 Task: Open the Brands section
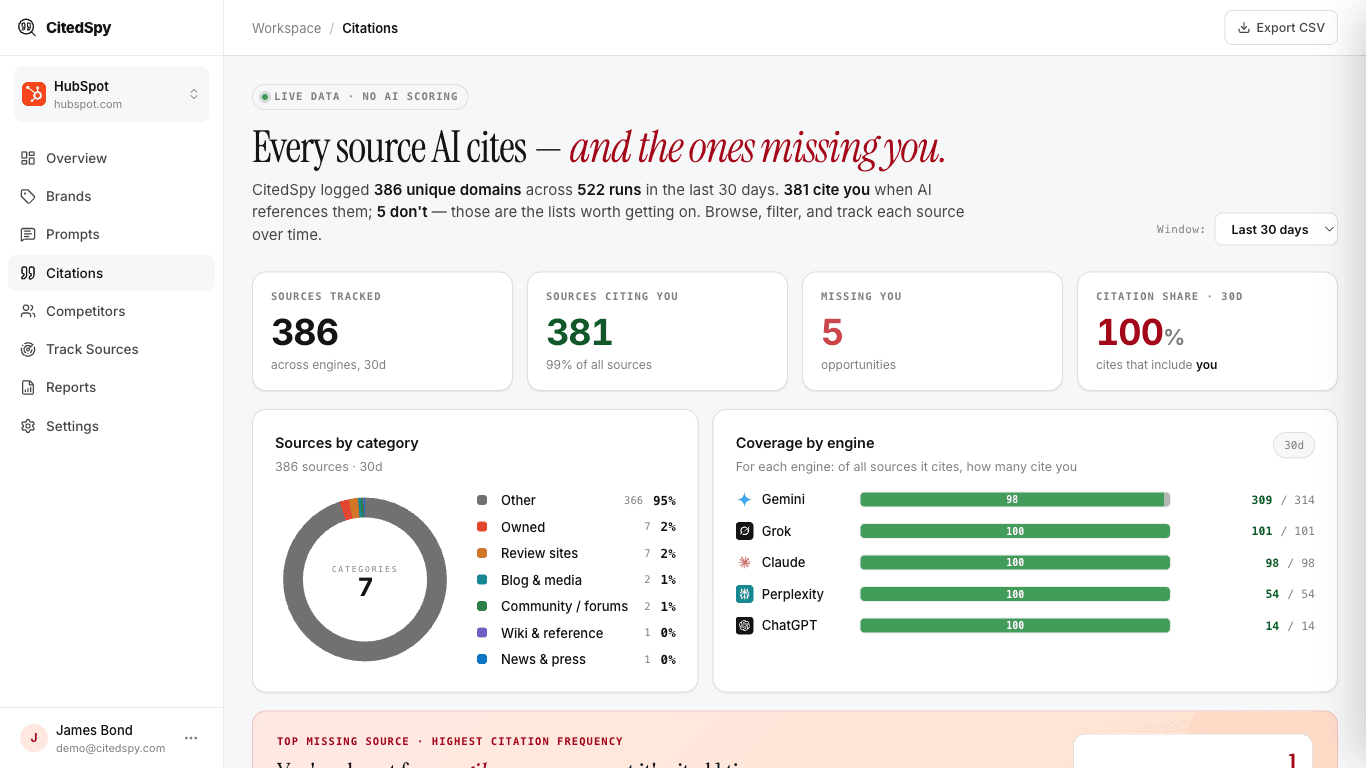coord(111,196)
